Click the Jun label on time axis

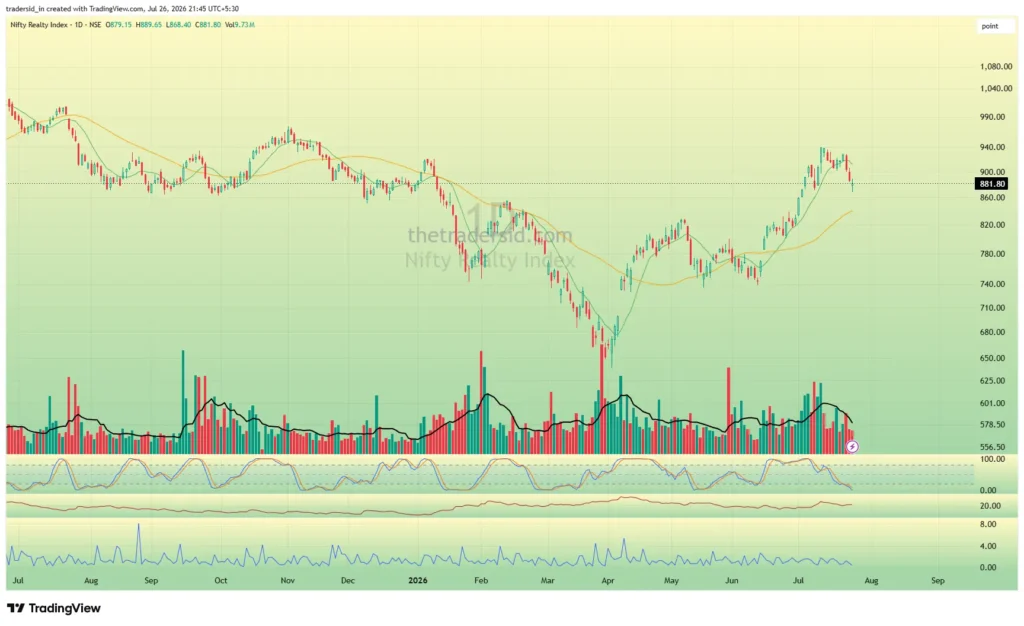731,580
